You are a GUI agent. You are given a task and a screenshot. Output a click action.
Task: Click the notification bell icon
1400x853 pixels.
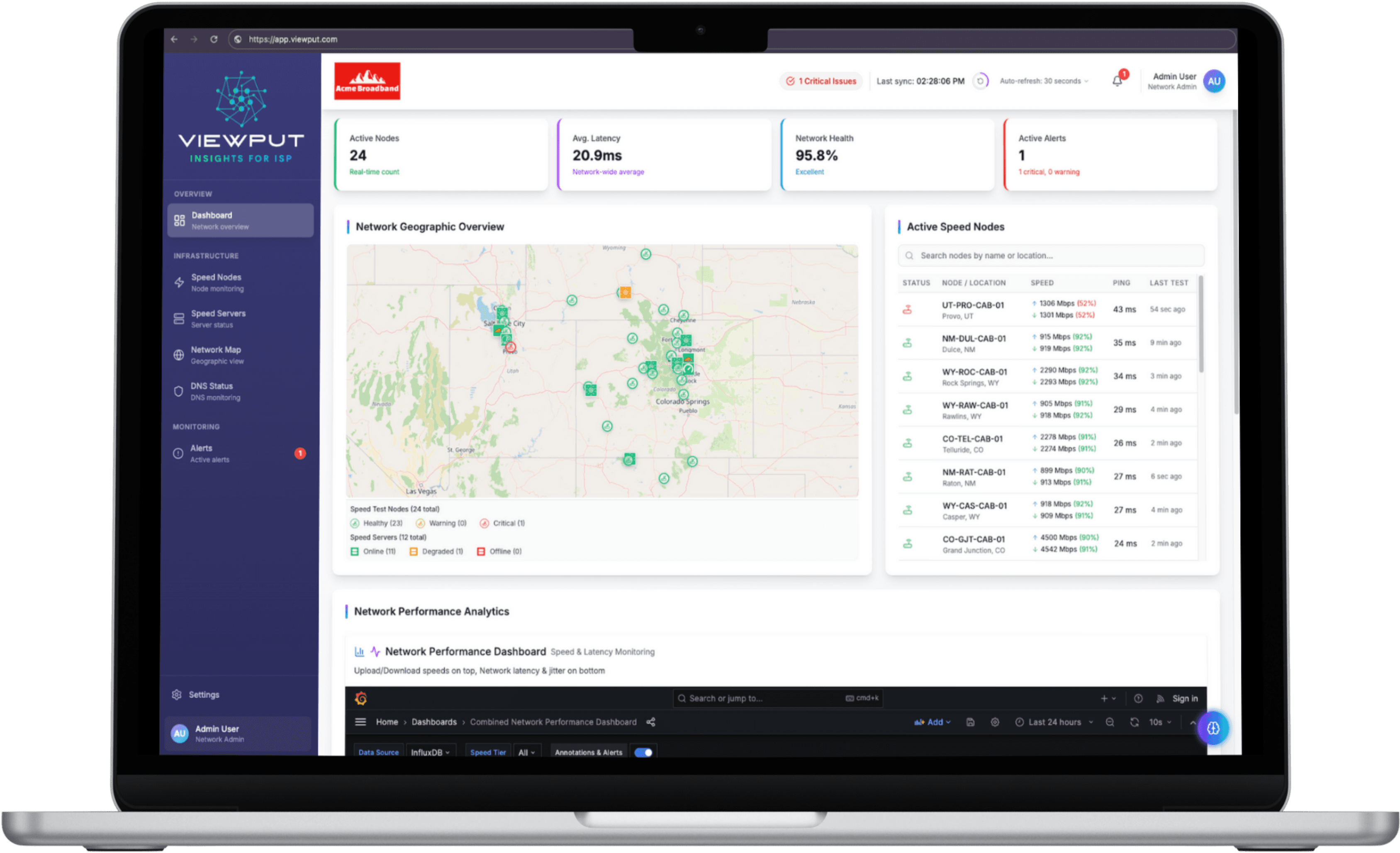click(x=1117, y=81)
